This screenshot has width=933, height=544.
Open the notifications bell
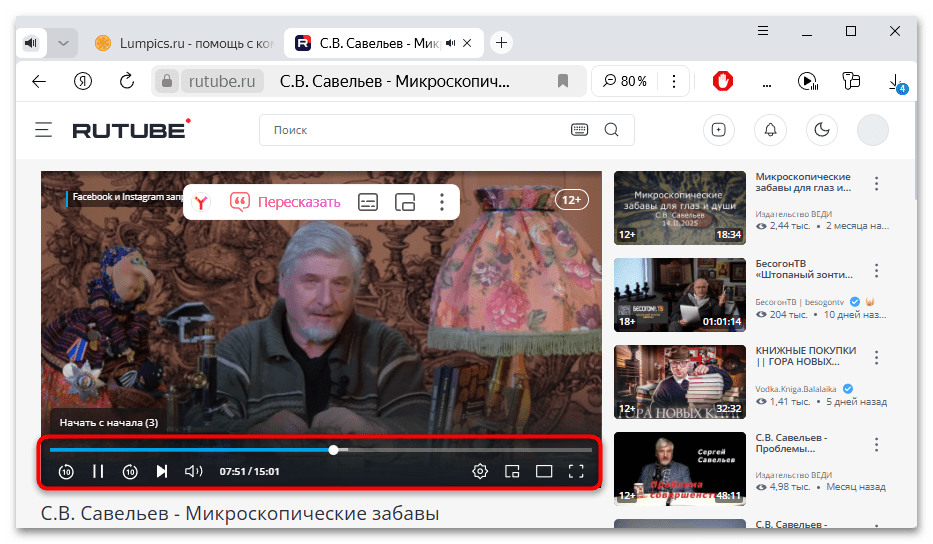click(770, 130)
